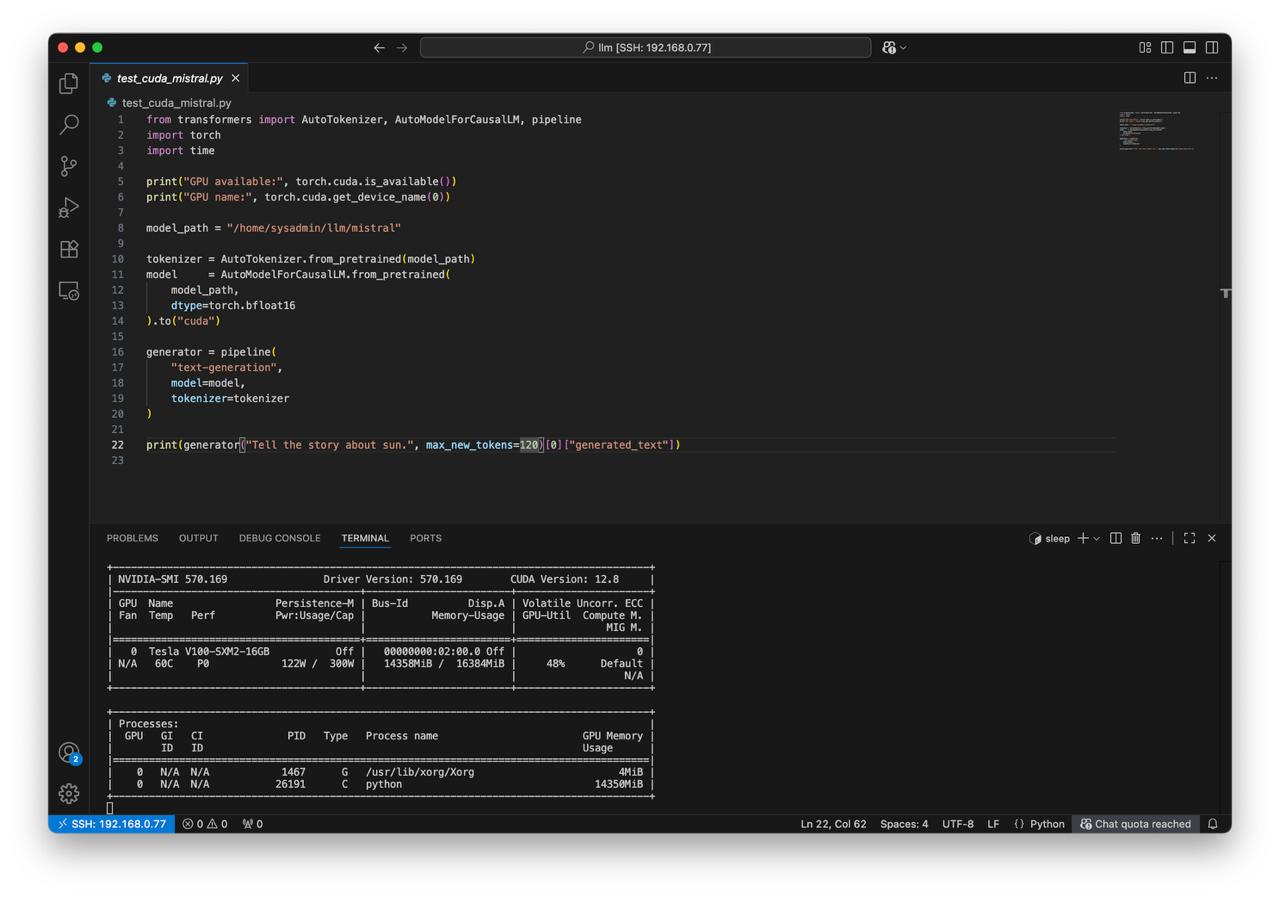Switch to the TERMINAL panel tab
1280x897 pixels.
pos(365,538)
